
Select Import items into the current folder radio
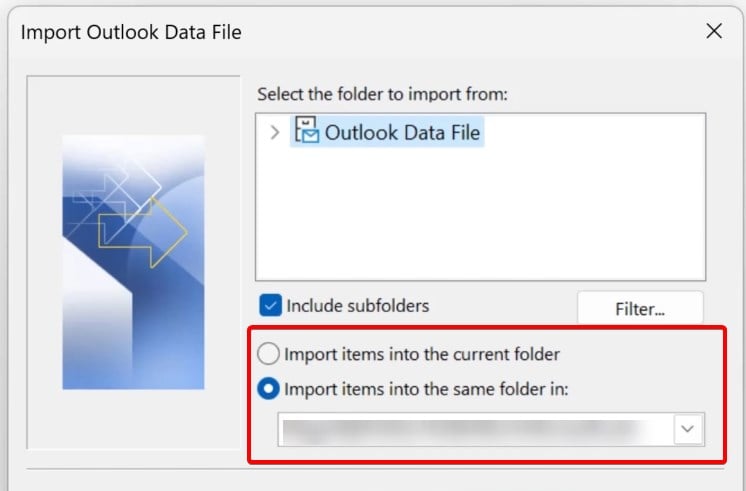(x=269, y=354)
